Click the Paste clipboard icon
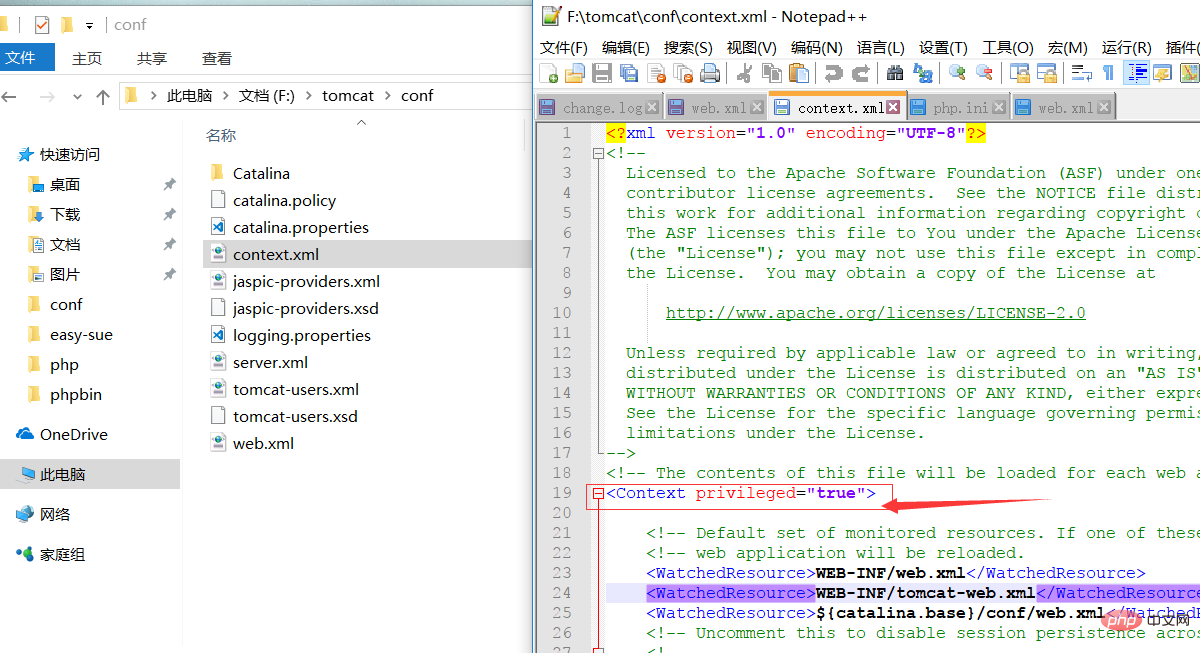Image resolution: width=1200 pixels, height=653 pixels. tap(798, 72)
